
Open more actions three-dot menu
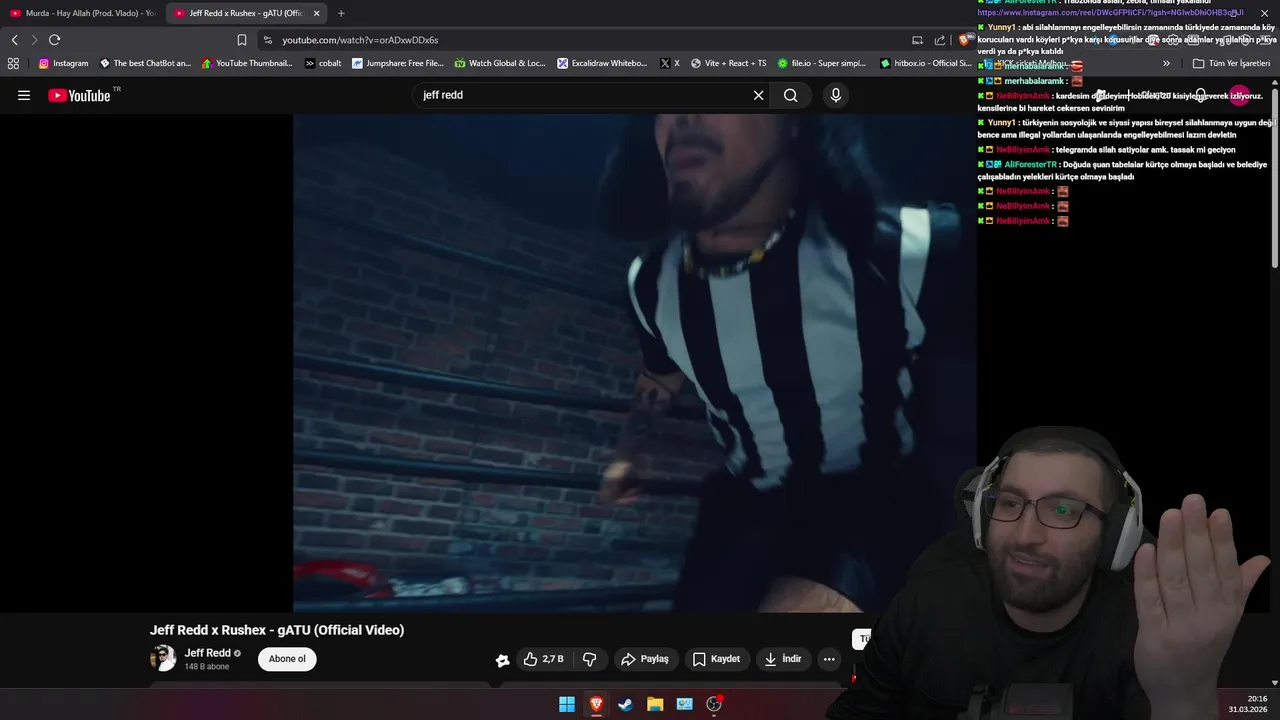coord(829,659)
